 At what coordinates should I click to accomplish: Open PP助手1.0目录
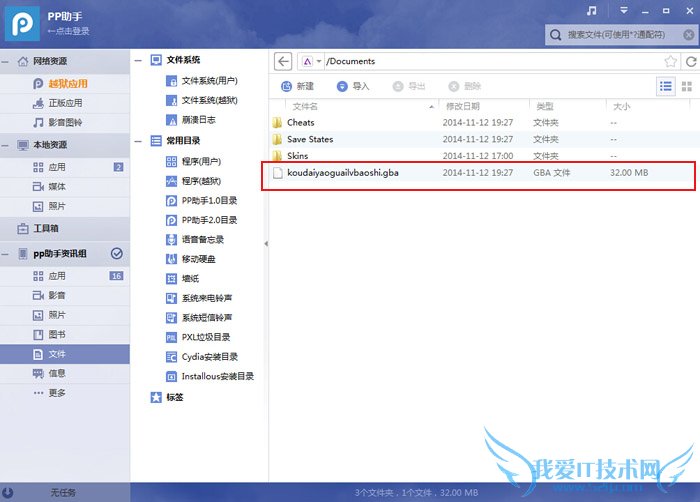coord(201,201)
